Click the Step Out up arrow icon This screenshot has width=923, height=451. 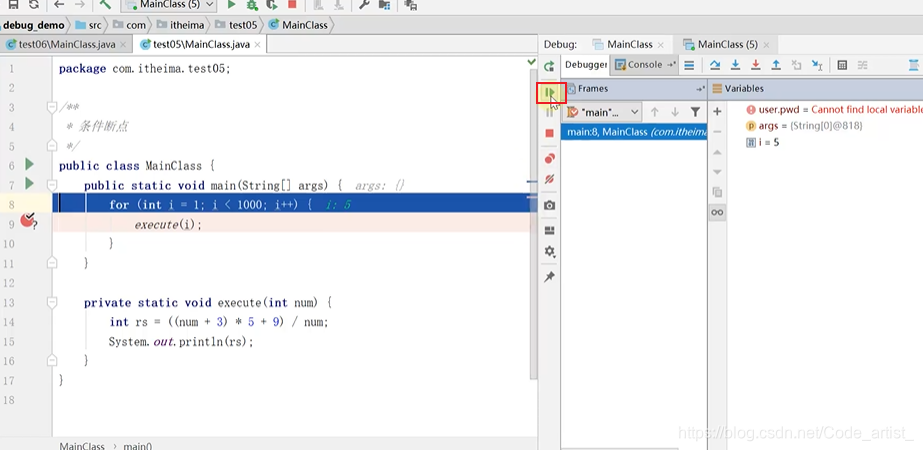(x=776, y=65)
